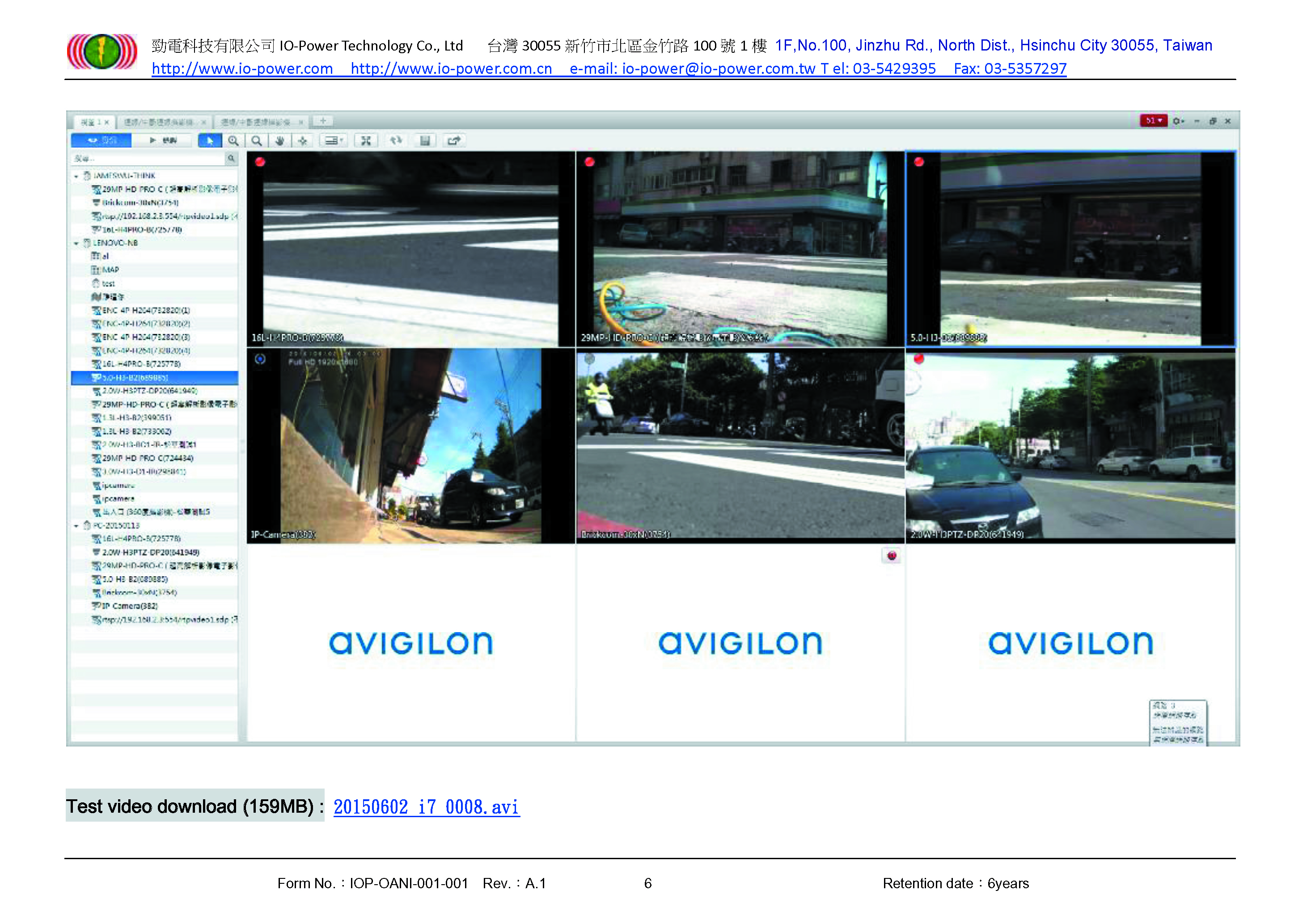Screen dimensions: 1307x924
Task: Select "2.0W-H3PTZ-DP20(641949)" under PC-20150113
Action: tap(154, 552)
